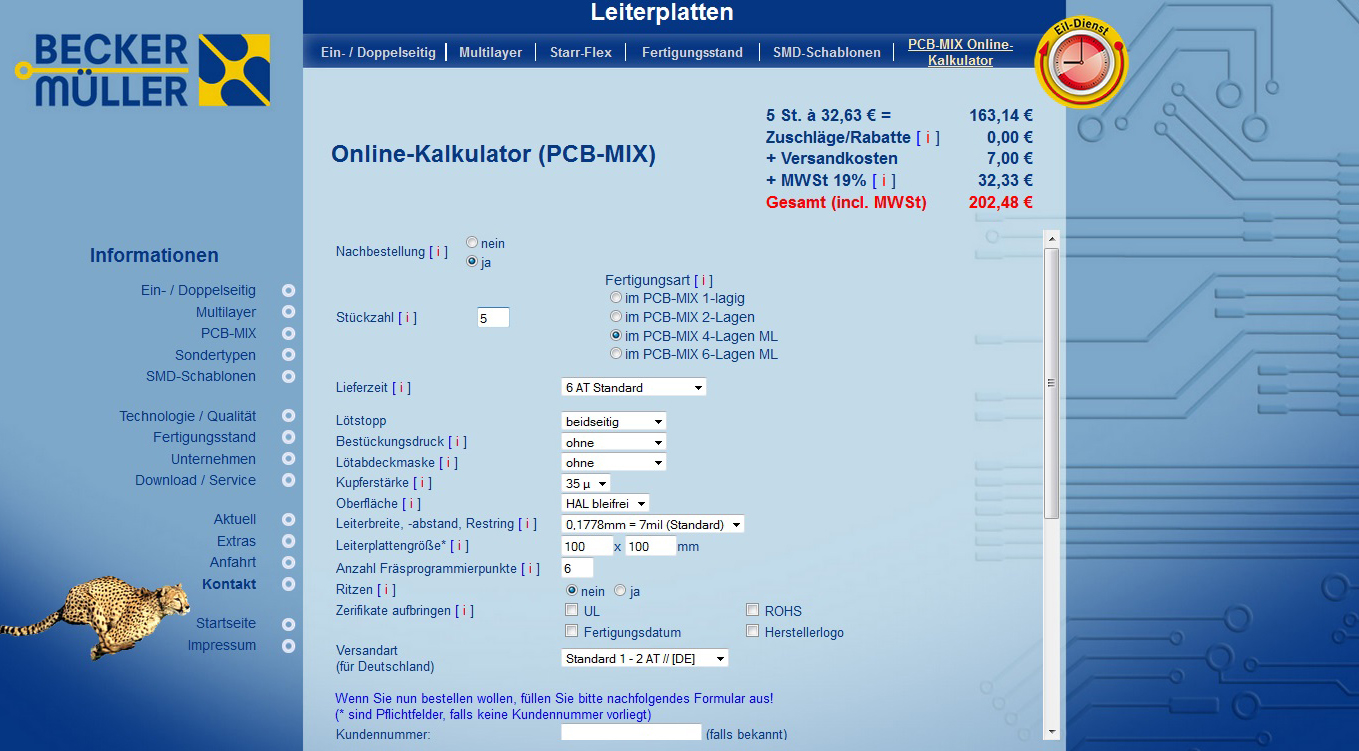Click the bullet icon beside PCB-MIX in sidebar
This screenshot has height=751, width=1359.
tap(288, 334)
